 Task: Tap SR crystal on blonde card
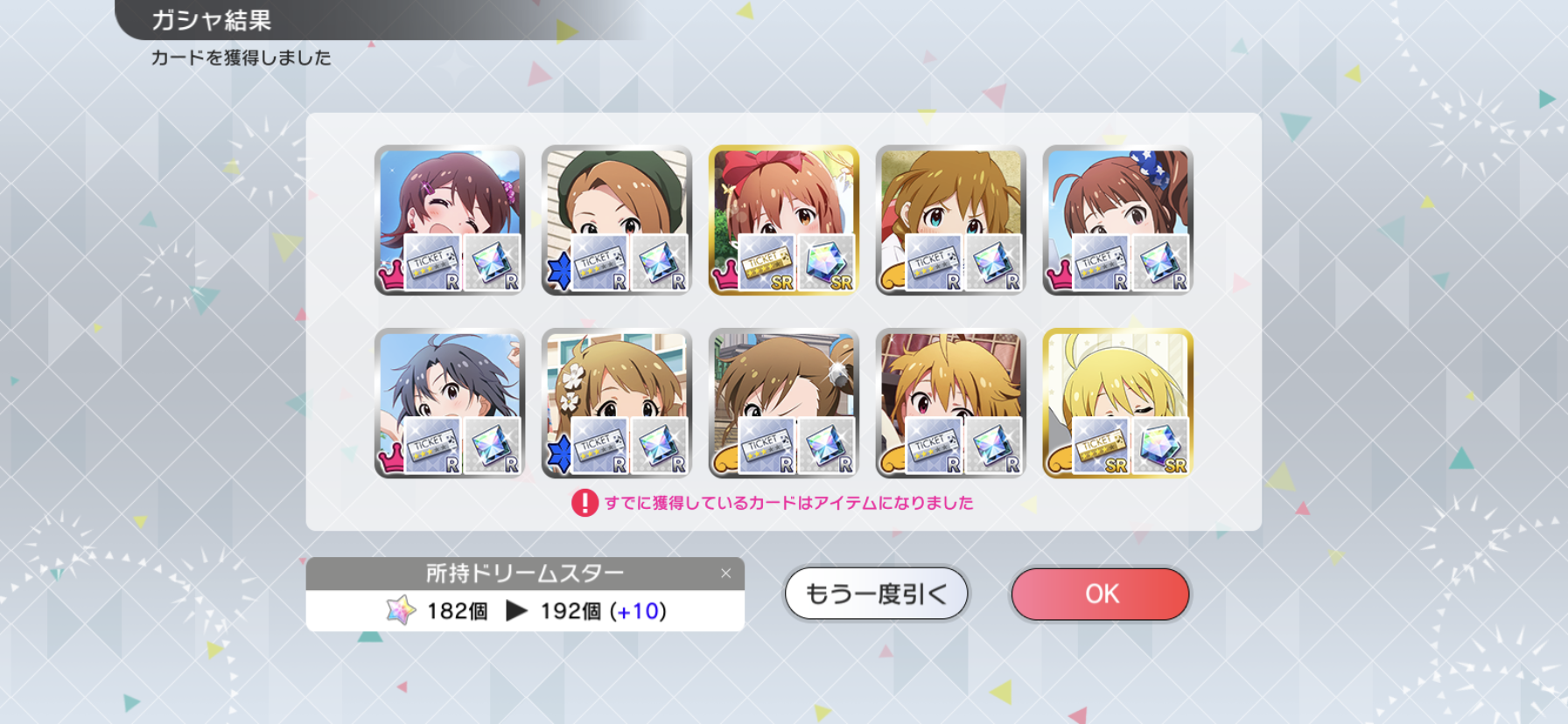(x=1160, y=446)
